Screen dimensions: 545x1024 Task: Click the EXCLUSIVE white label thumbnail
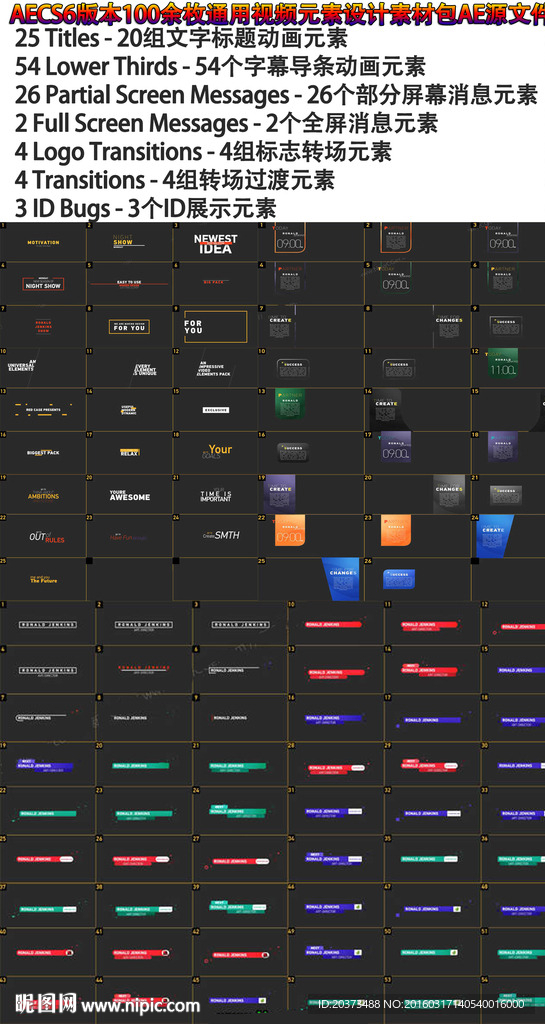[215, 409]
